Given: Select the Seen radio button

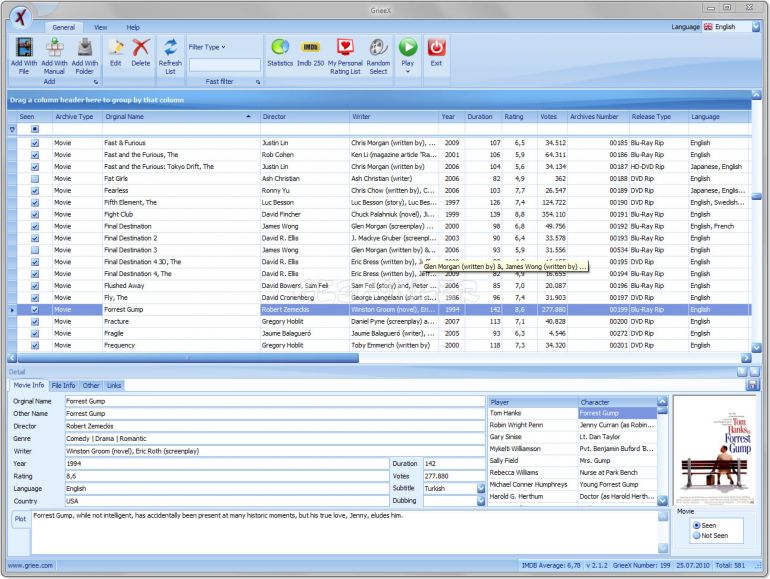Looking at the screenshot, I should coord(696,525).
